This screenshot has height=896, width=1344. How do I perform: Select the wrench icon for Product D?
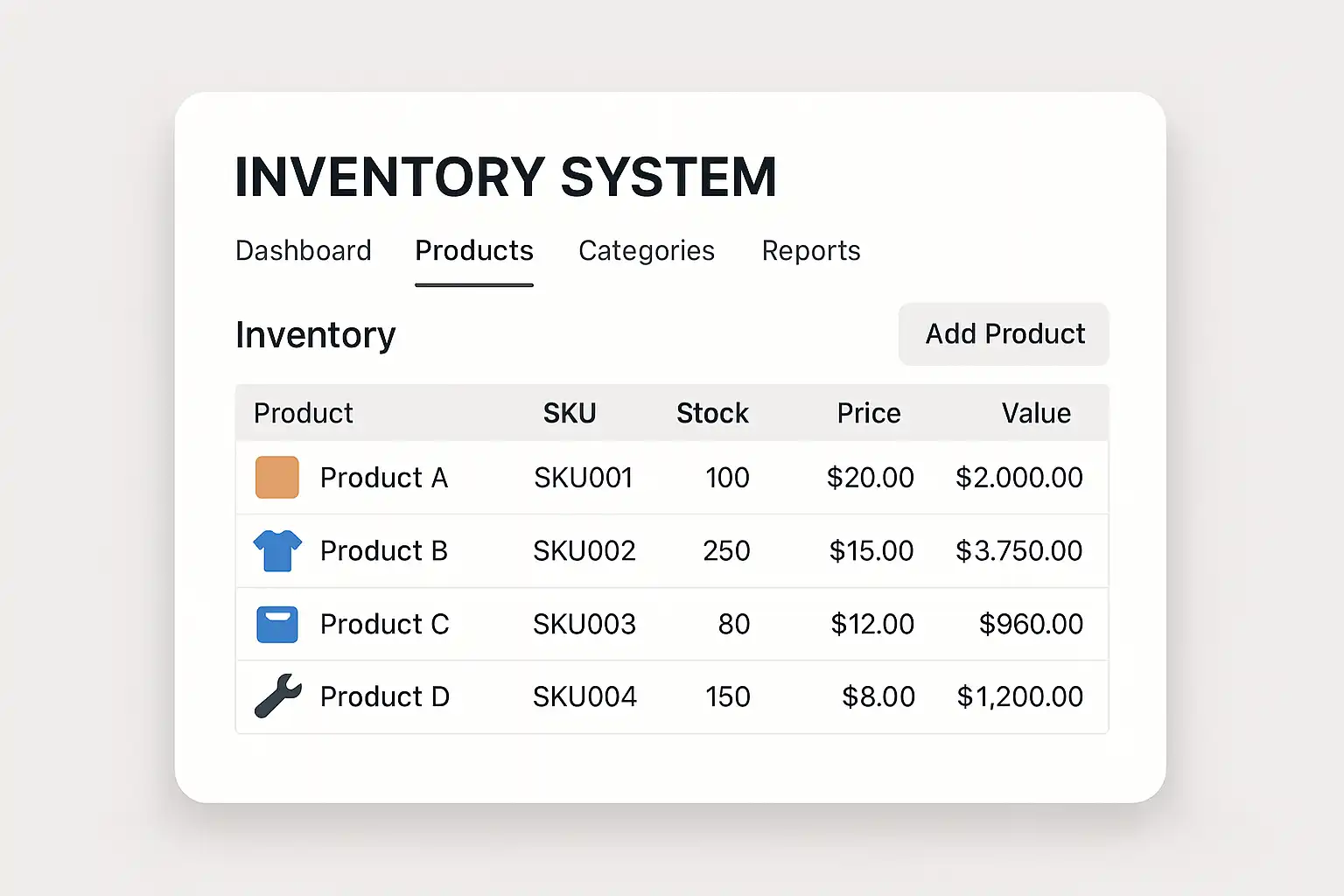point(278,696)
